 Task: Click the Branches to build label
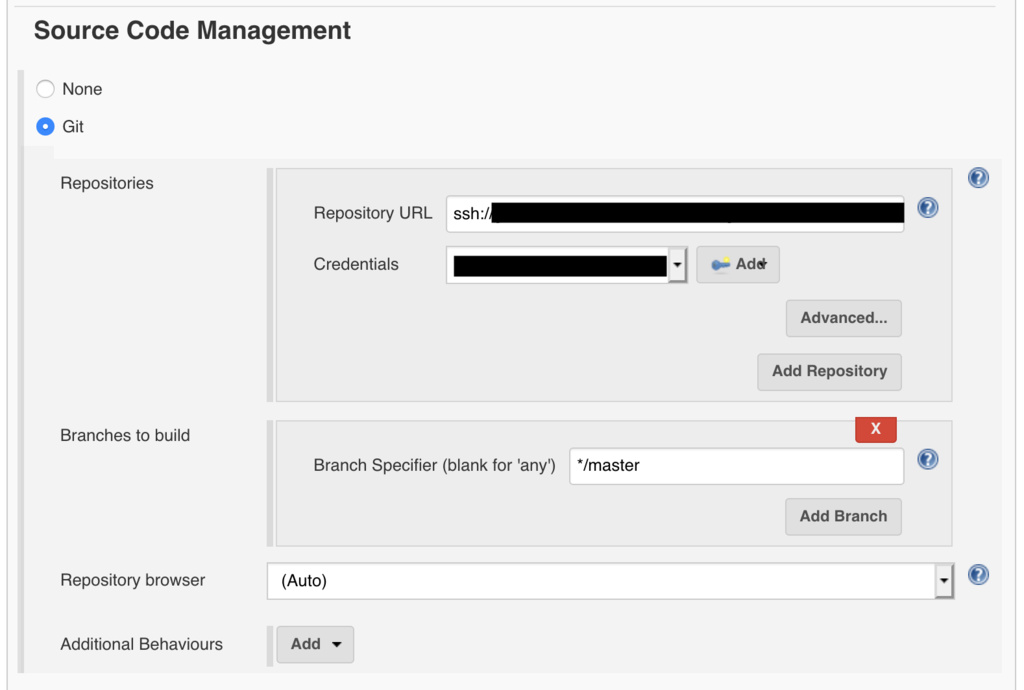125,435
